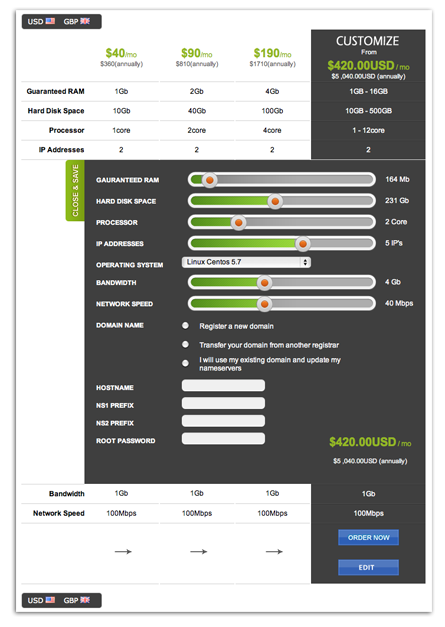Click the Network Speed row label in table
The height and width of the screenshot is (627, 445).
tap(59, 513)
